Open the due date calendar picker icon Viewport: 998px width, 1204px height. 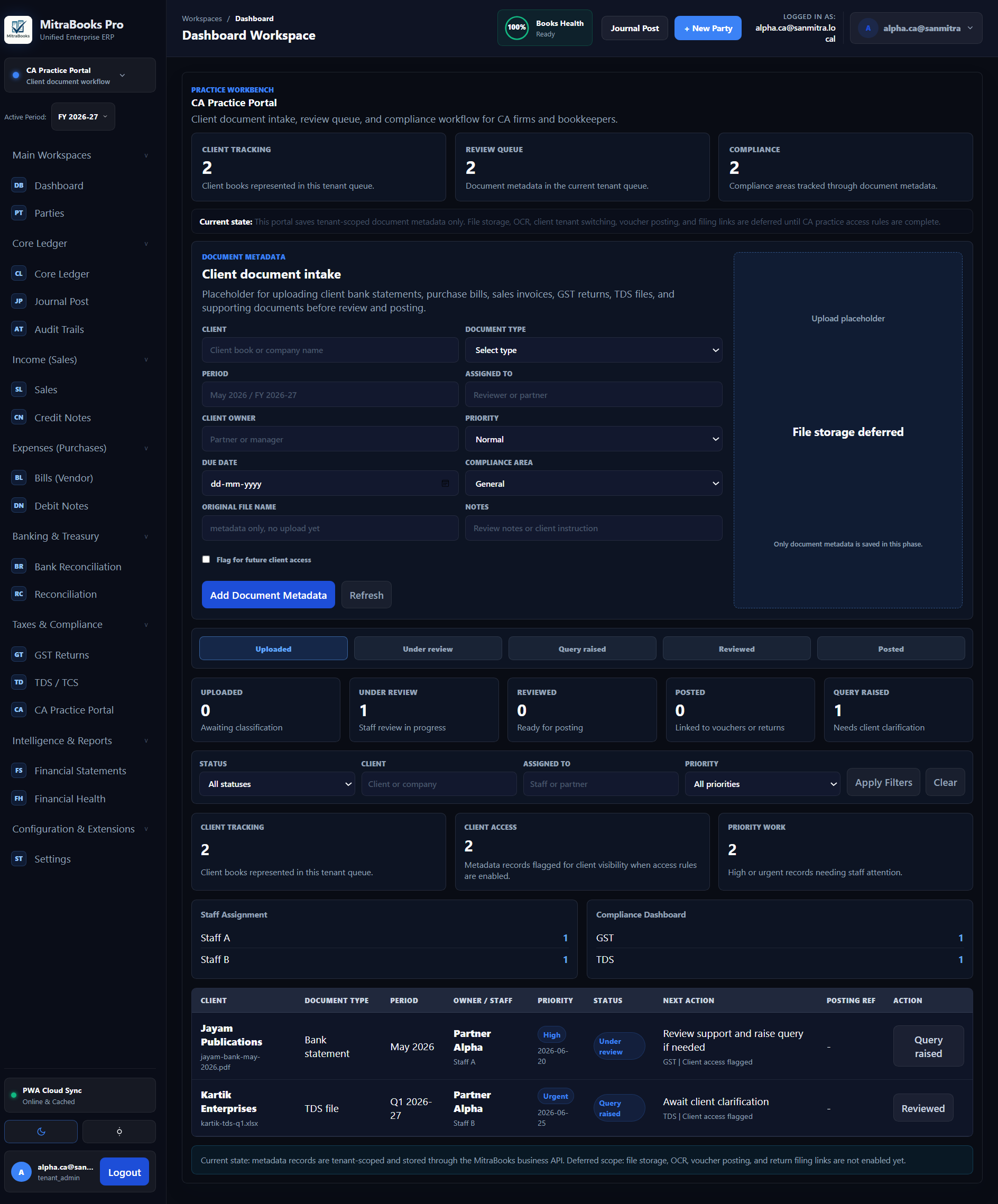(x=446, y=483)
